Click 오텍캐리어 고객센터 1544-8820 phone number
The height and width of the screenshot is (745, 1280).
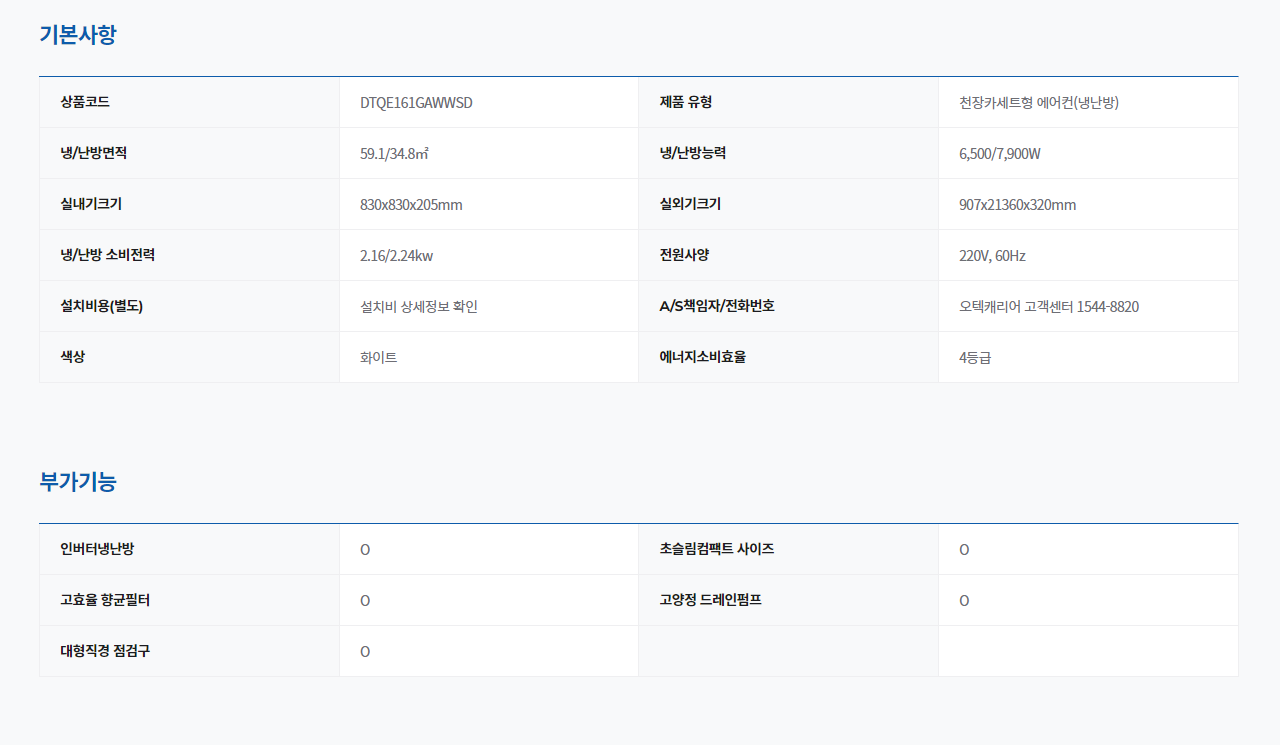(1048, 307)
